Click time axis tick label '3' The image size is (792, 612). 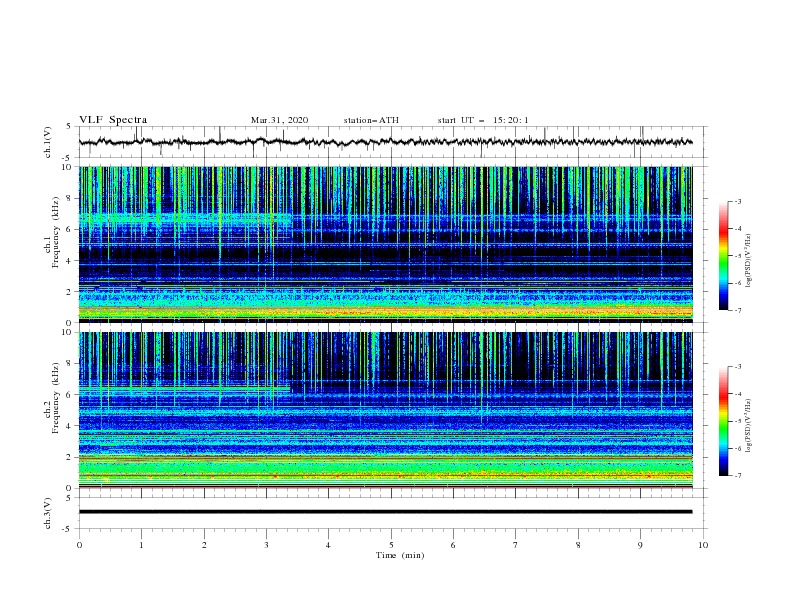(x=266, y=545)
